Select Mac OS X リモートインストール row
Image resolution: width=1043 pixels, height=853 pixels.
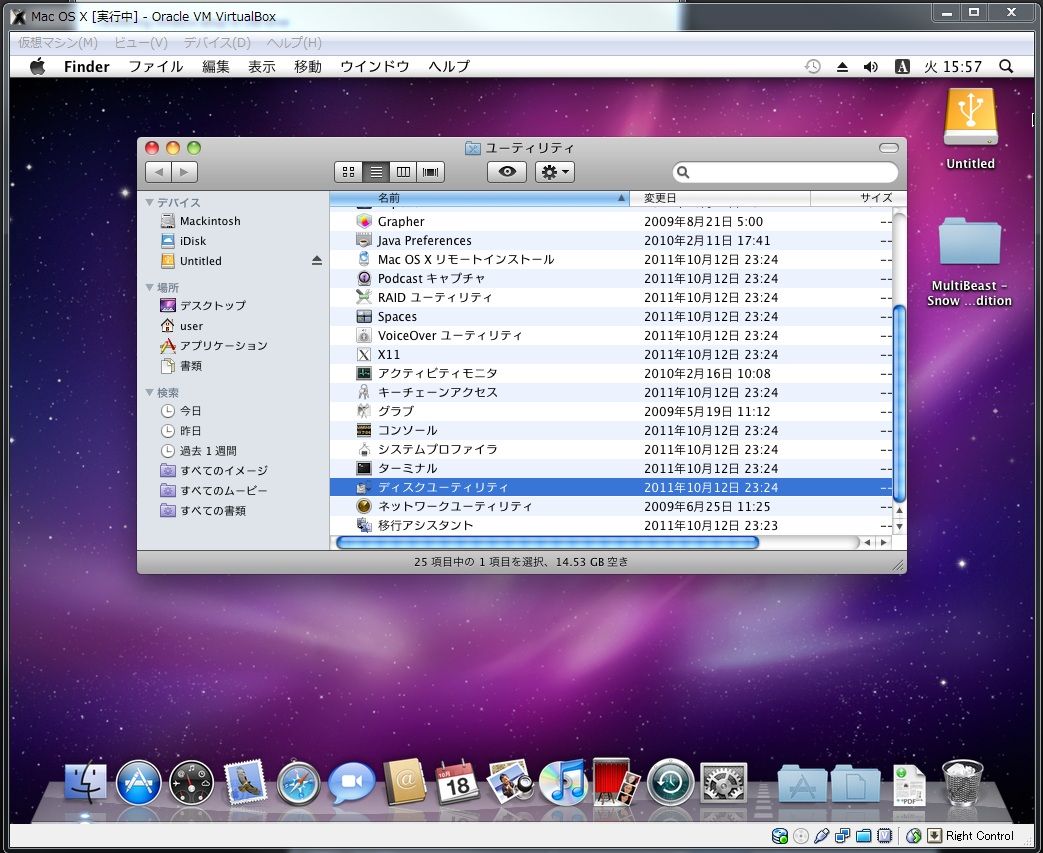click(611, 259)
